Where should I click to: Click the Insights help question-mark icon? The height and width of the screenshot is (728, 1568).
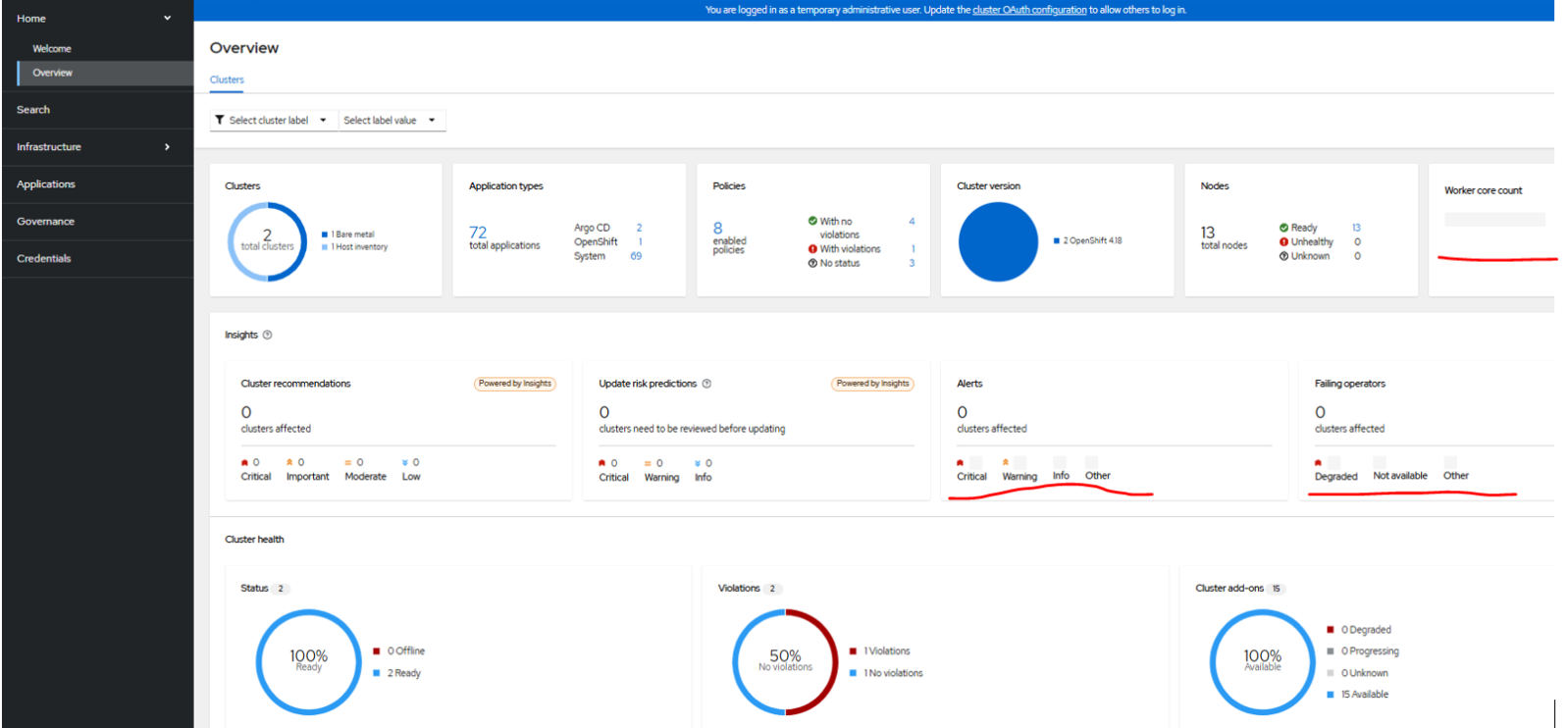267,336
